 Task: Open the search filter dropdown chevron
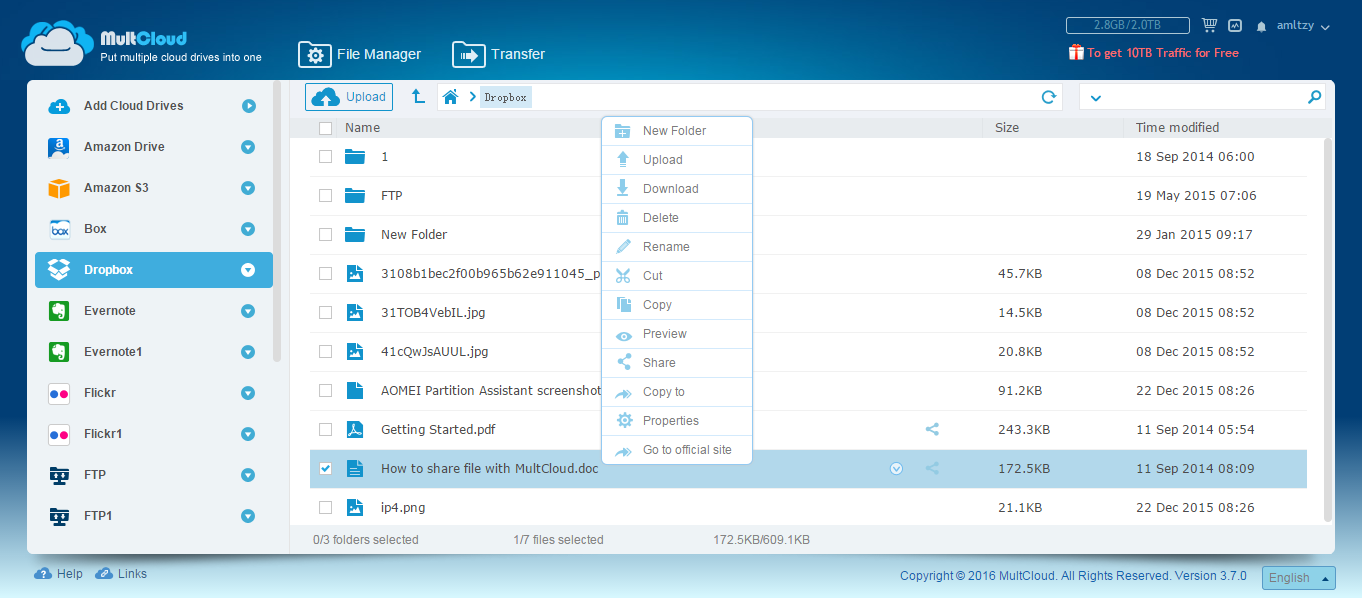pos(1095,98)
